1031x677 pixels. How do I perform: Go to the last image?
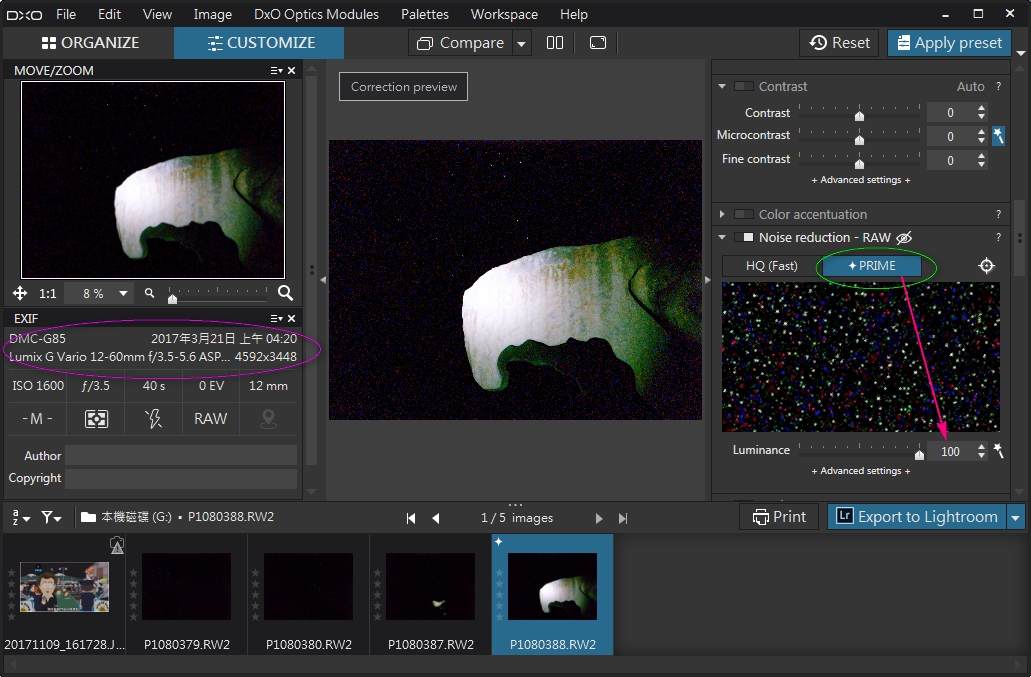click(623, 518)
